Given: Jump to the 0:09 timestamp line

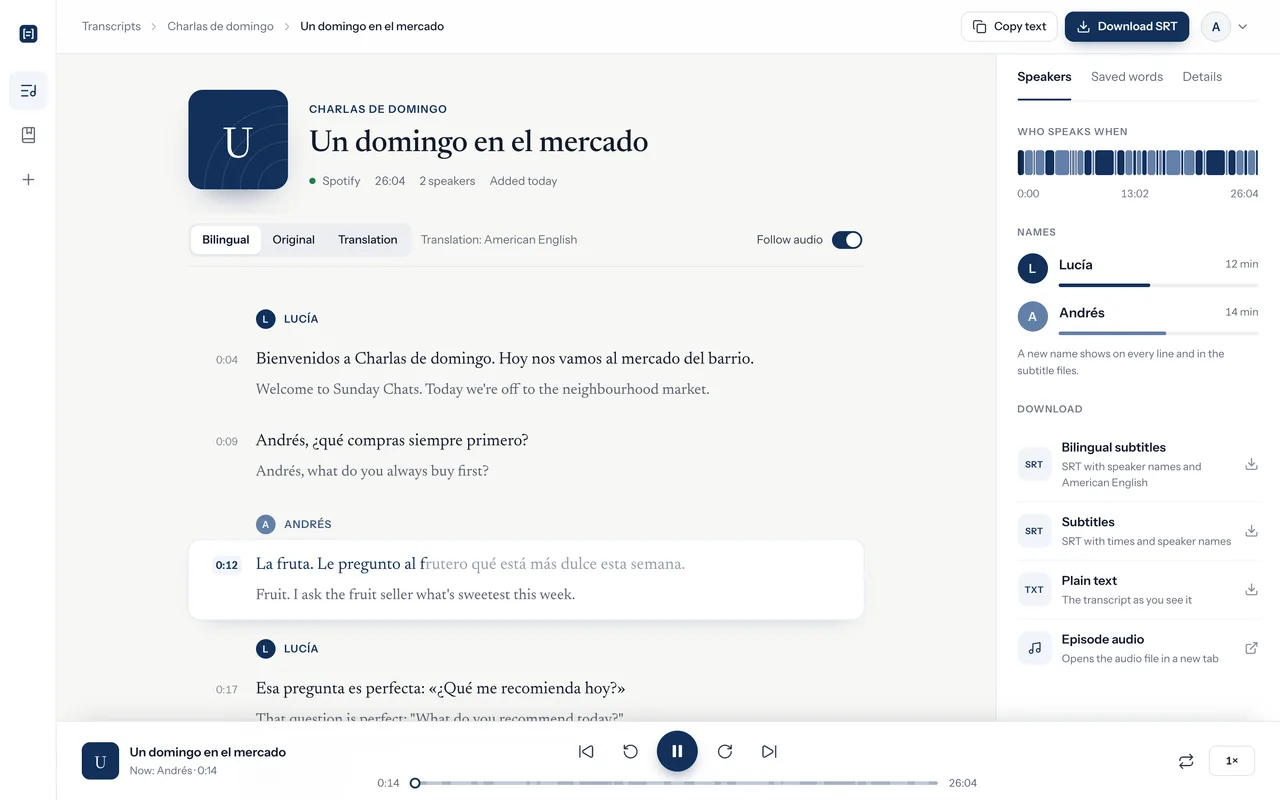Looking at the screenshot, I should tap(227, 442).
